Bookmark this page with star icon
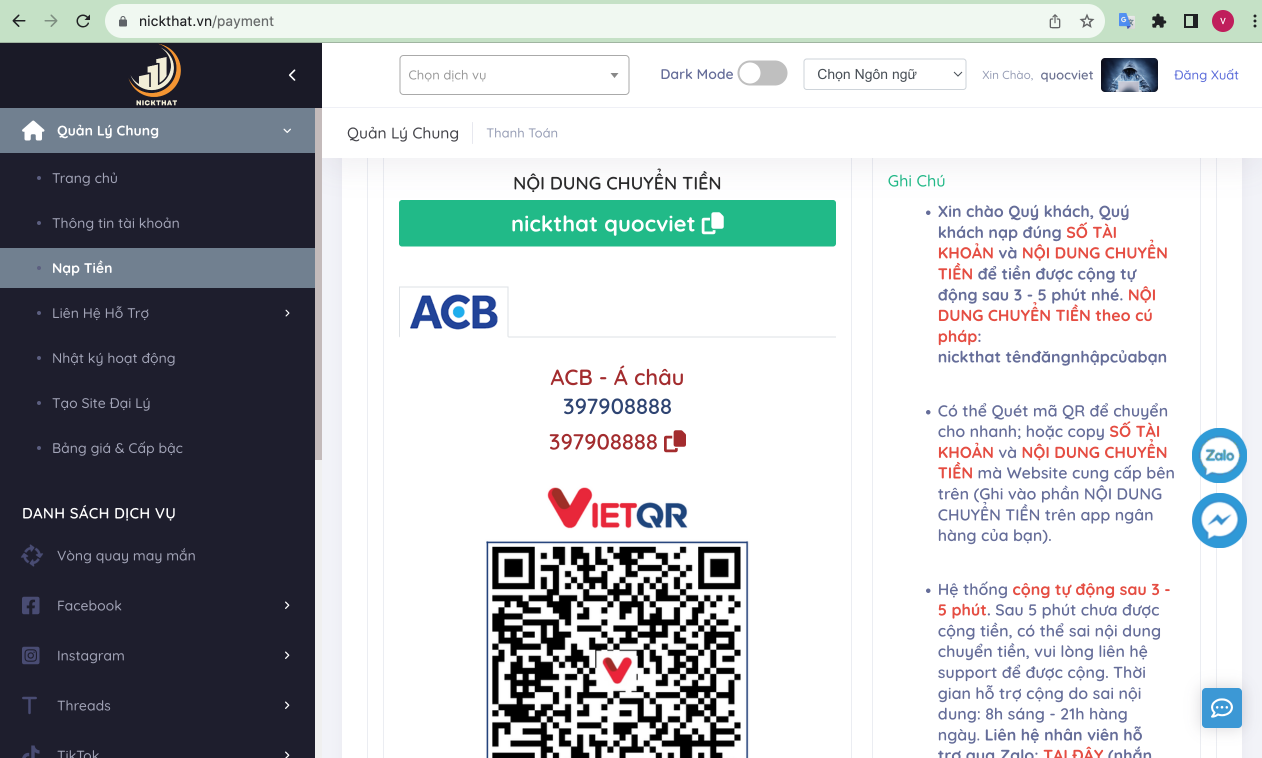1262x758 pixels. coord(1087,21)
